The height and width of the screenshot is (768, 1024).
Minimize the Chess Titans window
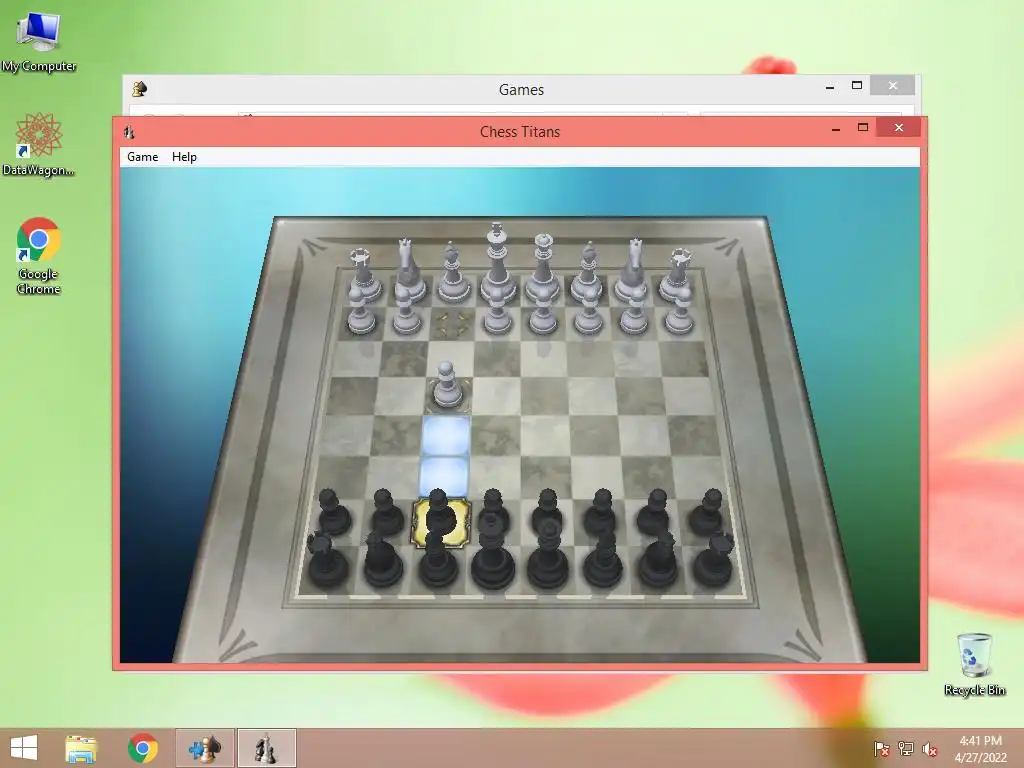coord(836,129)
